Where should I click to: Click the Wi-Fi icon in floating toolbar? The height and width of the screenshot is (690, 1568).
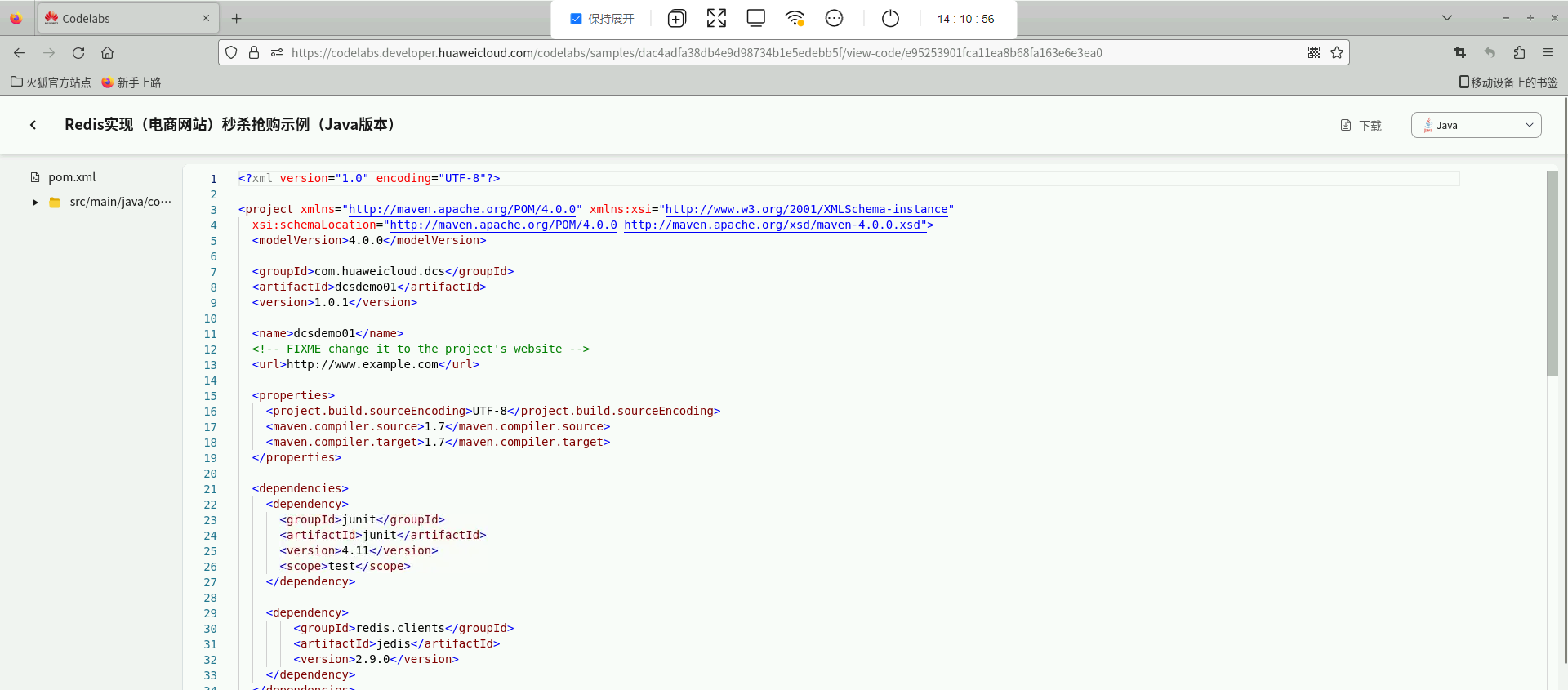pos(795,19)
